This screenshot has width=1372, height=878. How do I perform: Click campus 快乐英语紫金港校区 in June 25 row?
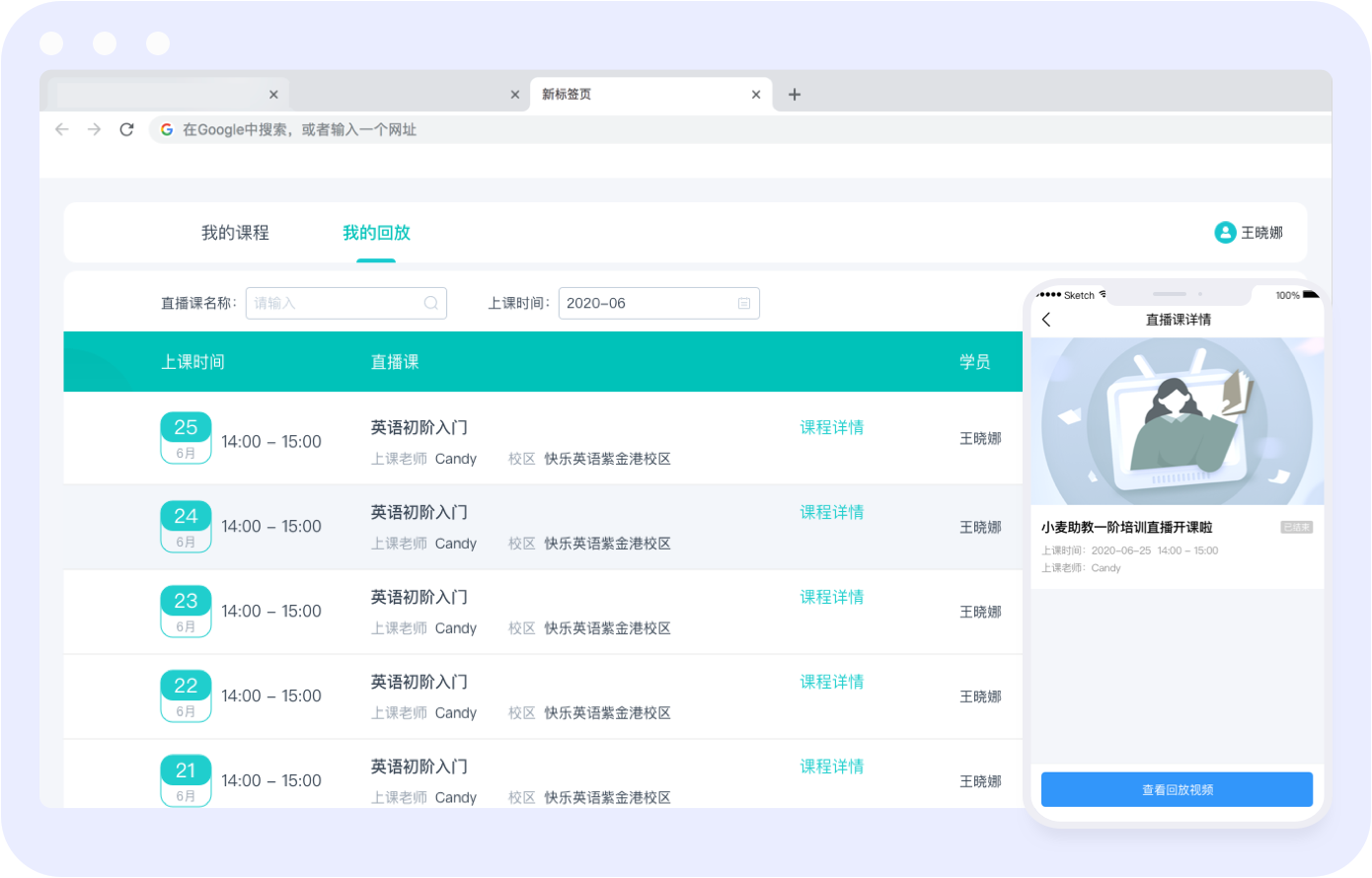[x=607, y=459]
